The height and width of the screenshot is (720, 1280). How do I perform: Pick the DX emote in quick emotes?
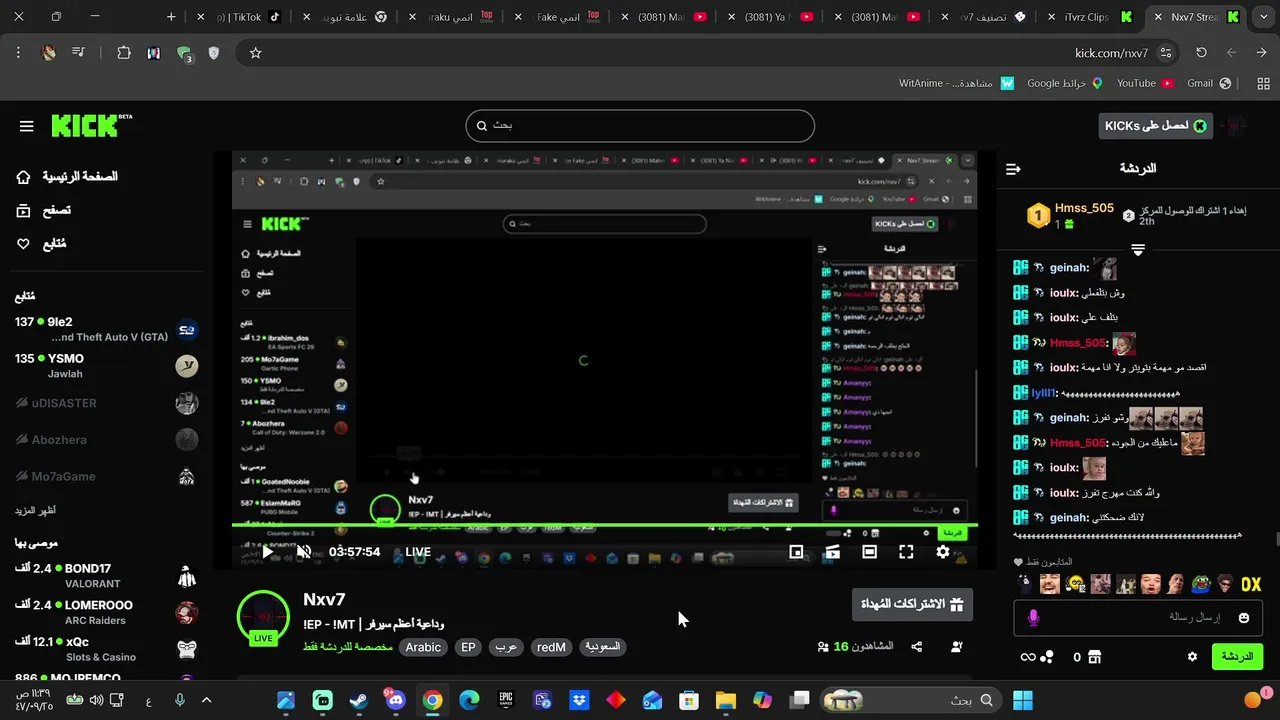tap(1251, 584)
